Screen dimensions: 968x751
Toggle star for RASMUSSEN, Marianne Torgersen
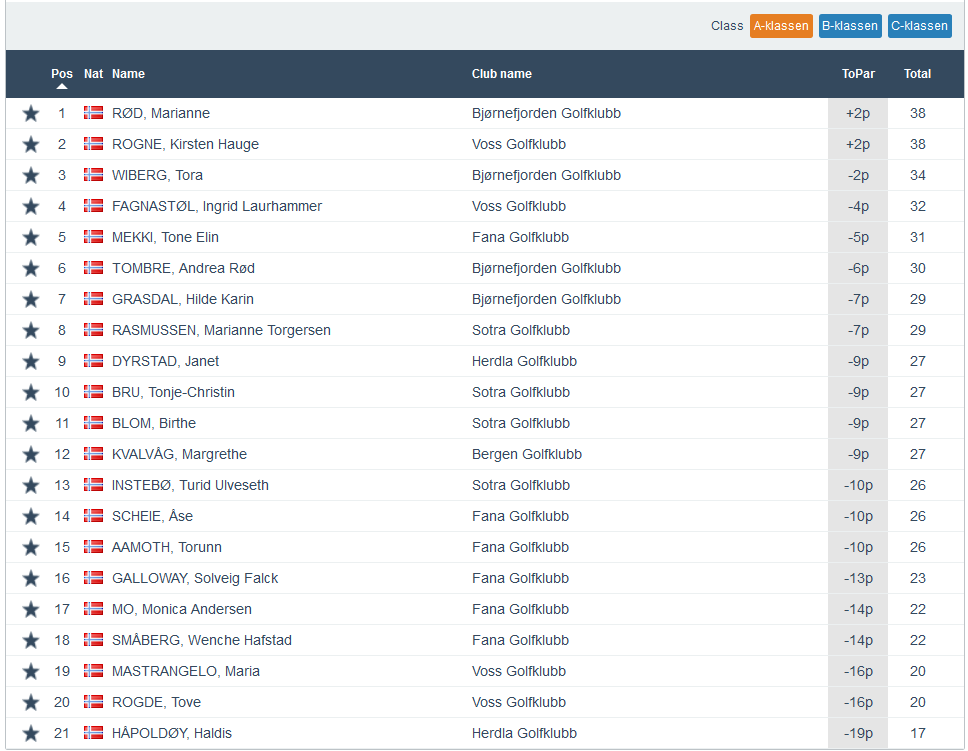click(31, 331)
